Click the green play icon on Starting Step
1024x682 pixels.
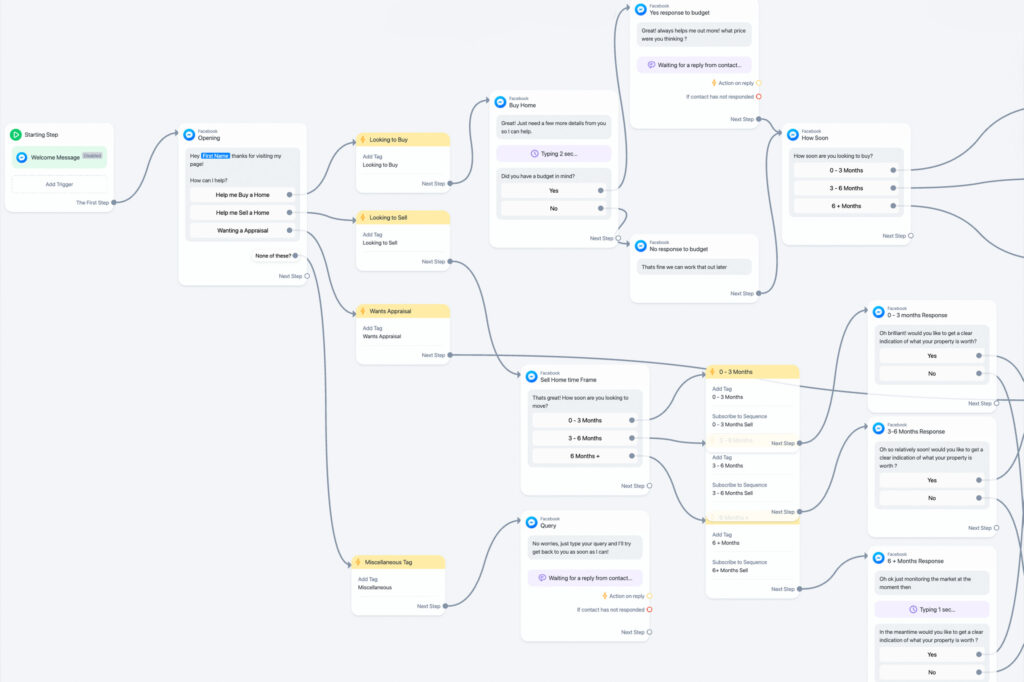click(x=16, y=134)
